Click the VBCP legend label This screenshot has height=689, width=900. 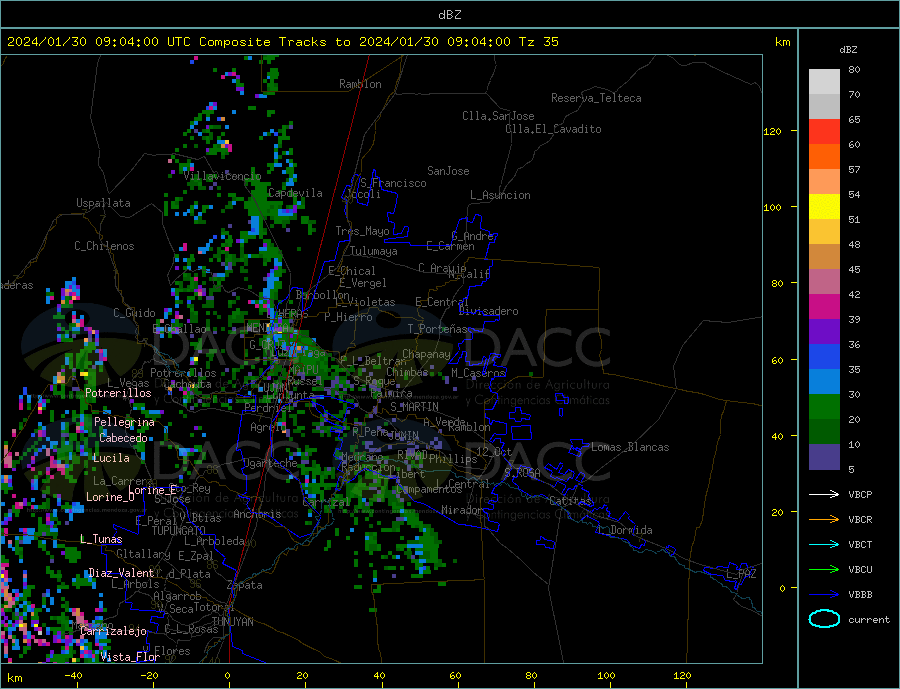(x=860, y=494)
